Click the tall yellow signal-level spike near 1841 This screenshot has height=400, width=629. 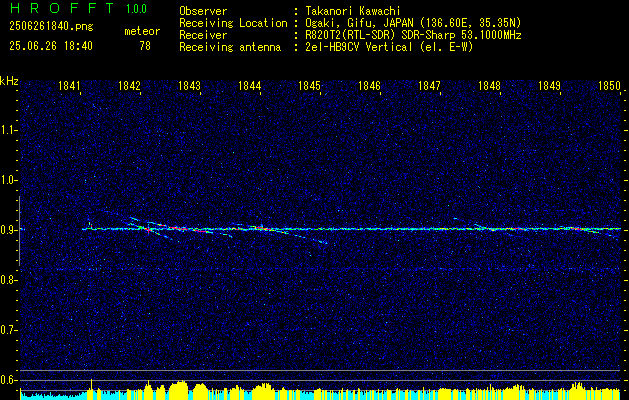[91, 388]
